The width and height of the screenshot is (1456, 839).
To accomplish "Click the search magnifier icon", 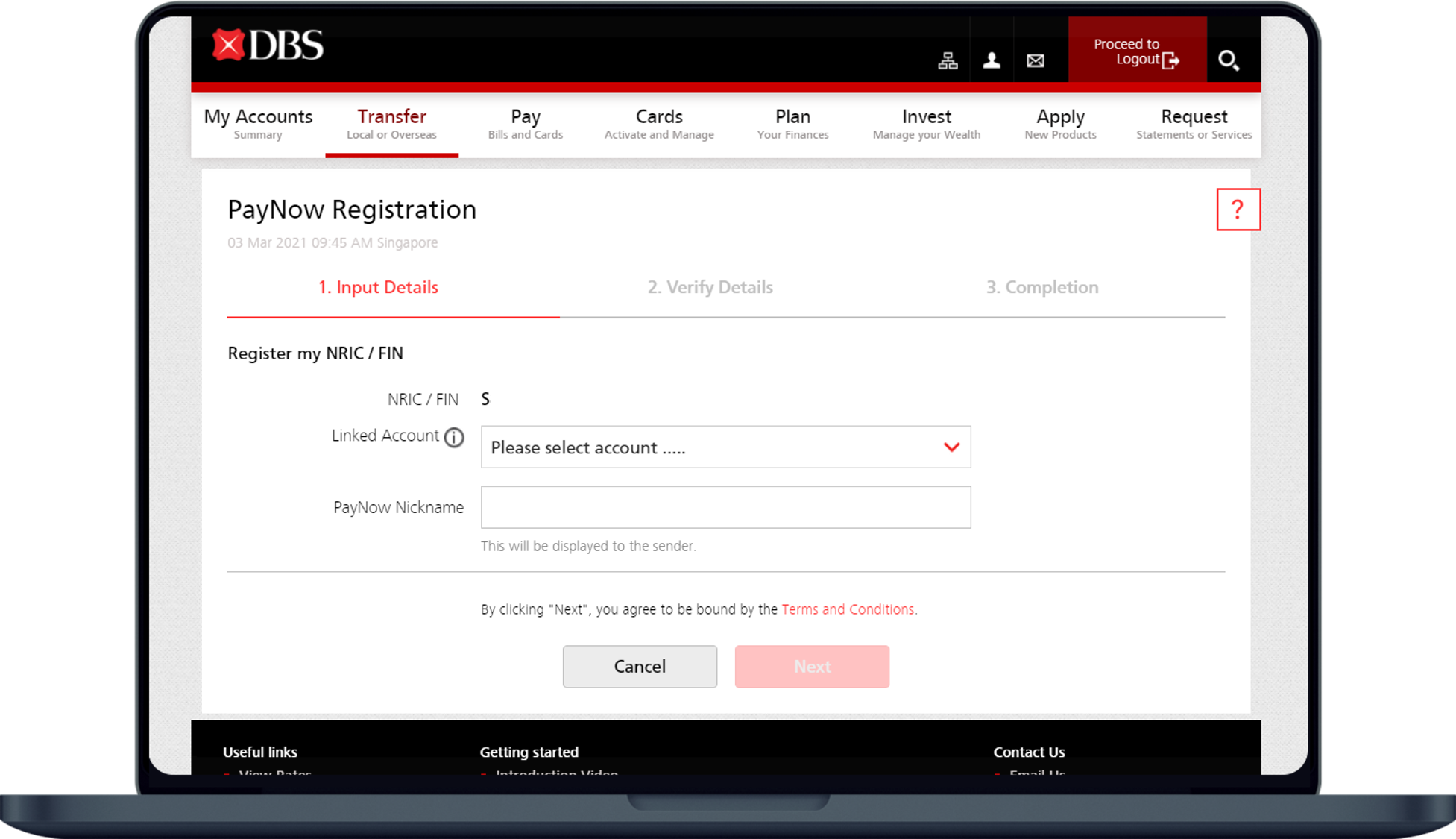I will click(1228, 60).
